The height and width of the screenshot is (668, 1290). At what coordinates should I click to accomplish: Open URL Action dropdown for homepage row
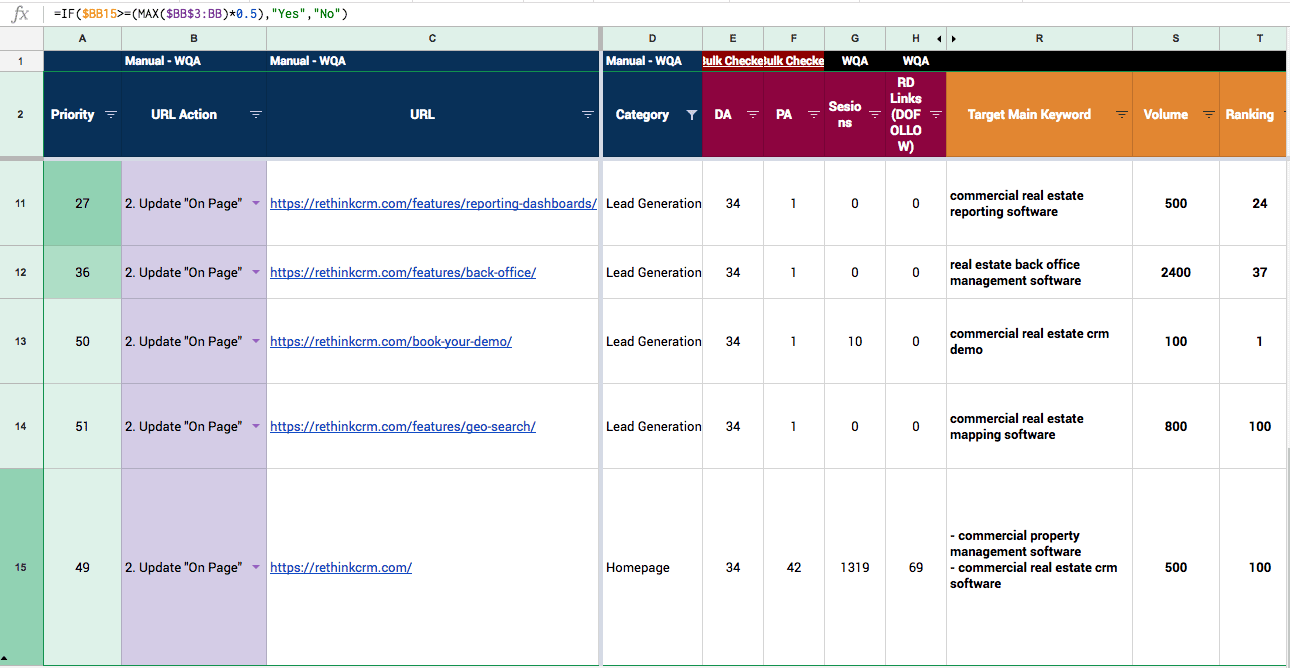(256, 567)
